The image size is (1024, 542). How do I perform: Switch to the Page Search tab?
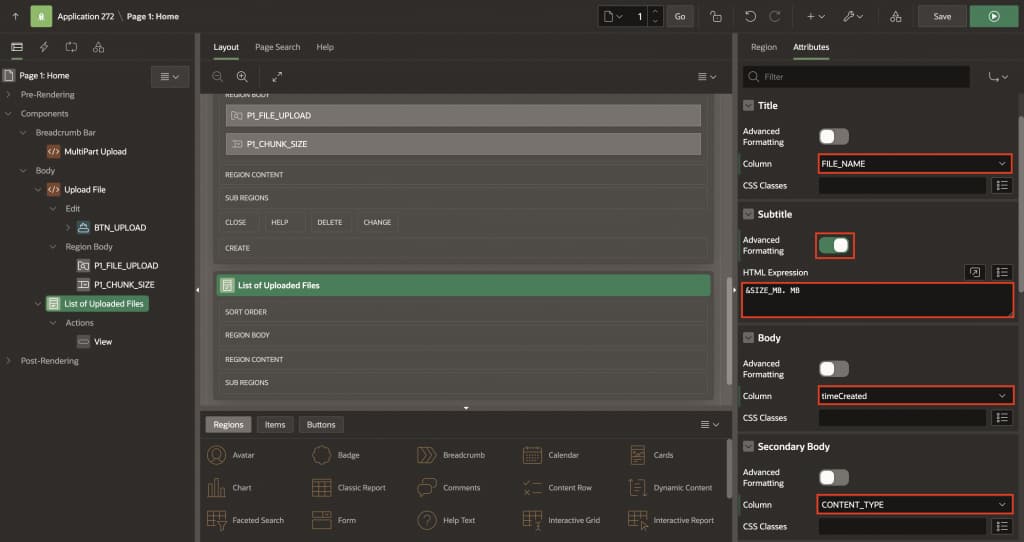pyautogui.click(x=277, y=47)
